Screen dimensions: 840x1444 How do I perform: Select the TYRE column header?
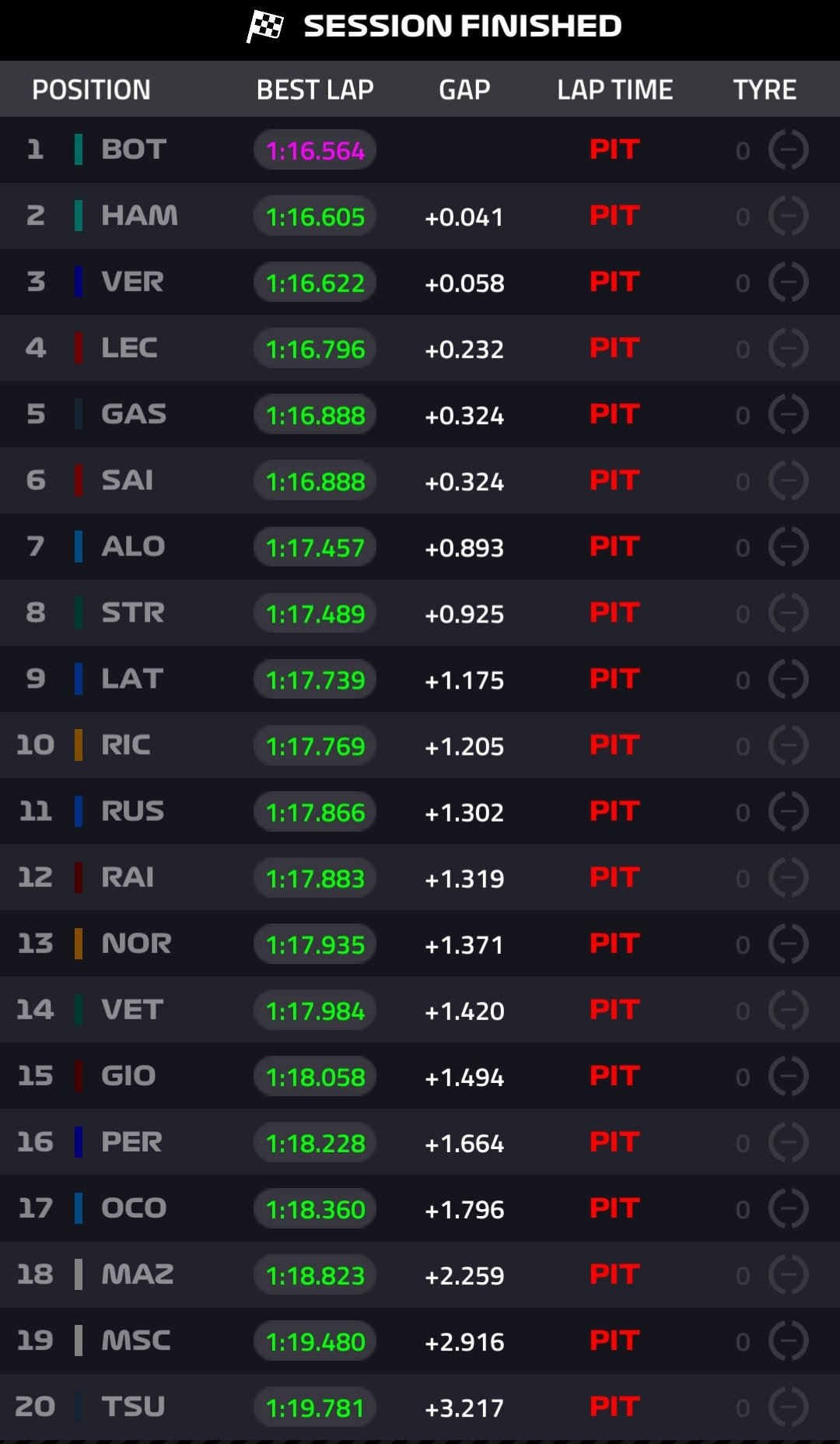[x=765, y=89]
